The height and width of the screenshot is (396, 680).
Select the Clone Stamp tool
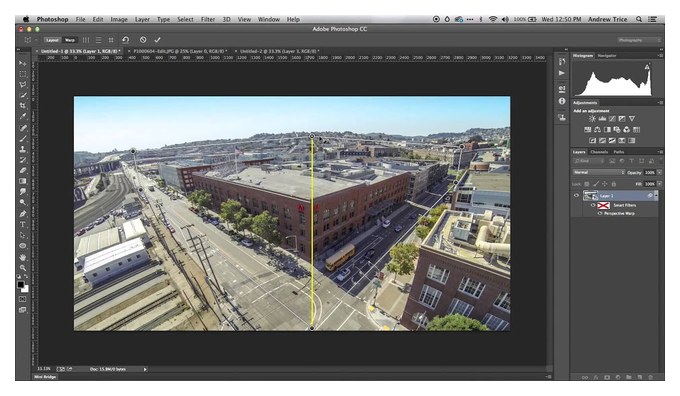coord(23,149)
